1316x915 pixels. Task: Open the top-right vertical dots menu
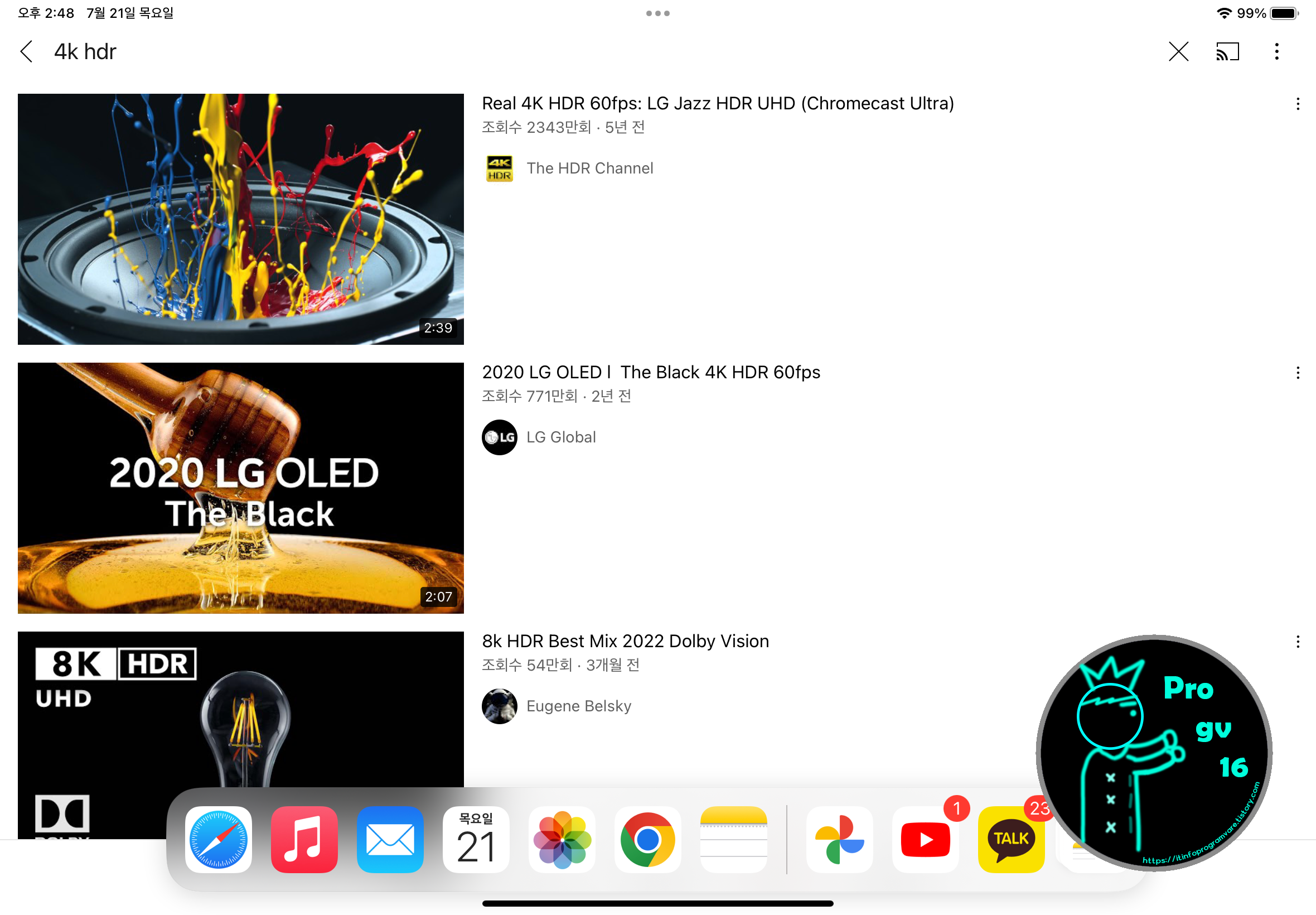pyautogui.click(x=1276, y=51)
